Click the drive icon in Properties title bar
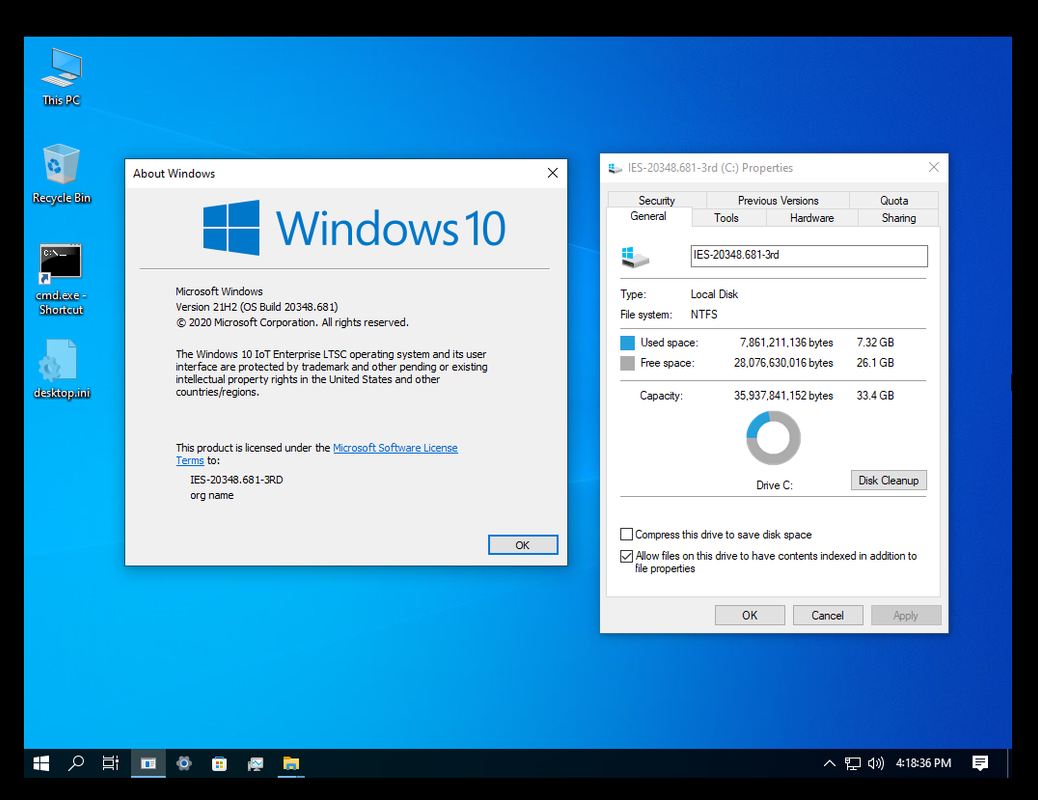This screenshot has height=800, width=1038. click(615, 168)
